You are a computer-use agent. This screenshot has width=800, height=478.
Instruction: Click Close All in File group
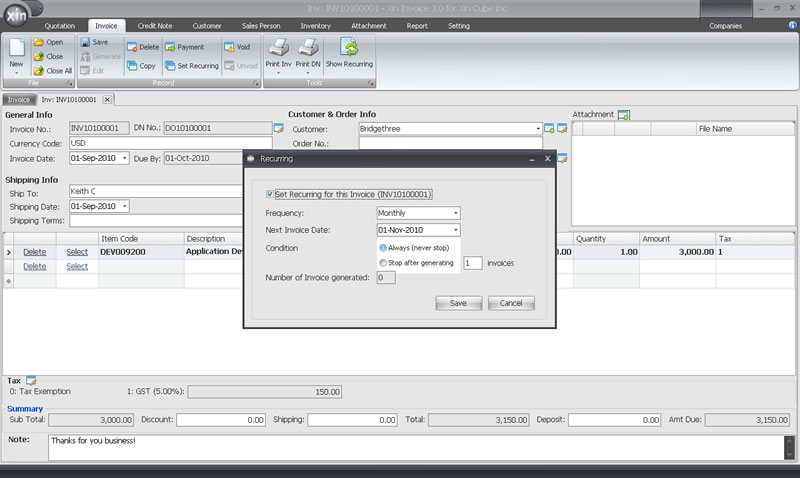point(53,71)
